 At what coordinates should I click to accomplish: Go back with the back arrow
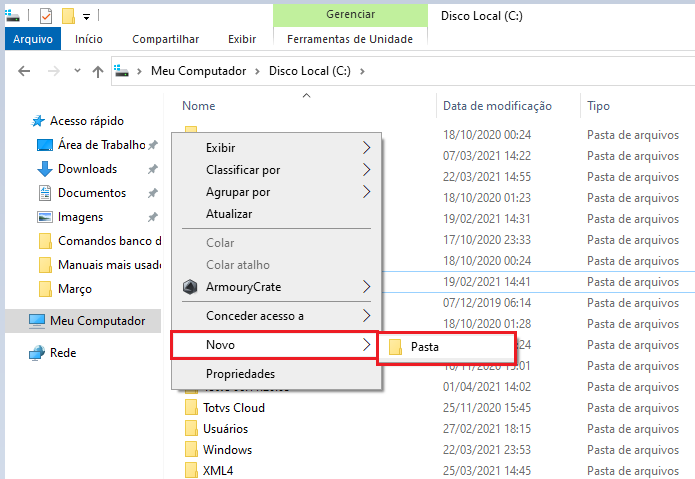pos(24,71)
